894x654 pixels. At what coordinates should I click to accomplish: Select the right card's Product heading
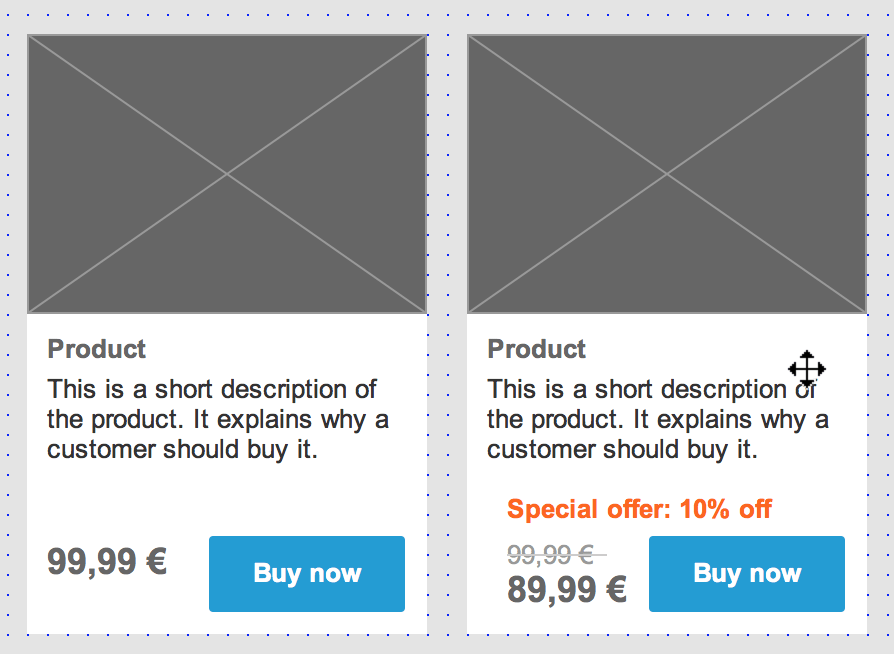pos(537,349)
